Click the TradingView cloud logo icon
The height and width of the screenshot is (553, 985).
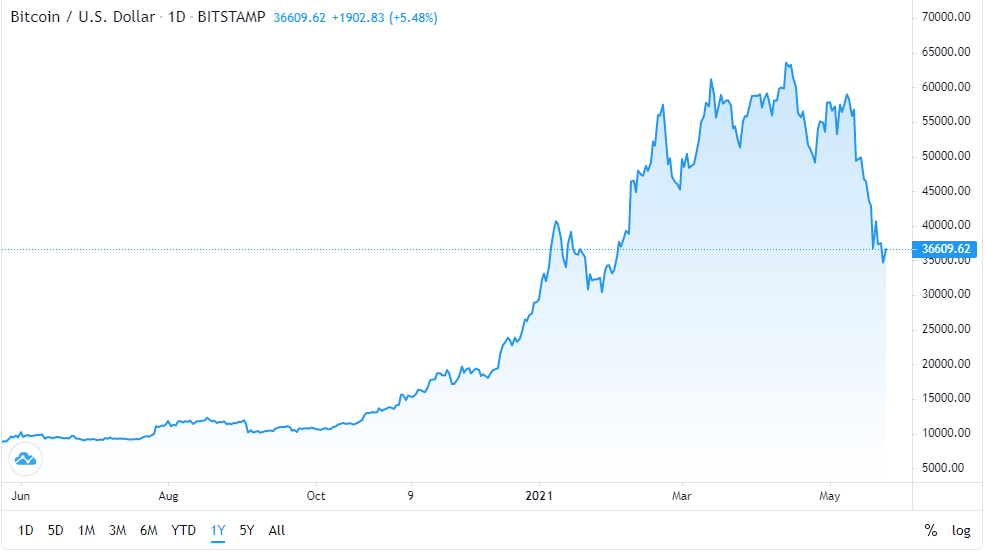pyautogui.click(x=24, y=460)
